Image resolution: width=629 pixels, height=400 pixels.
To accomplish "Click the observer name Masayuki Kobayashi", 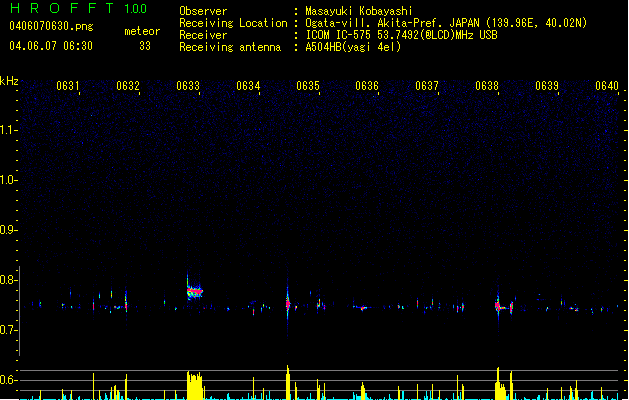I will pyautogui.click(x=359, y=11).
